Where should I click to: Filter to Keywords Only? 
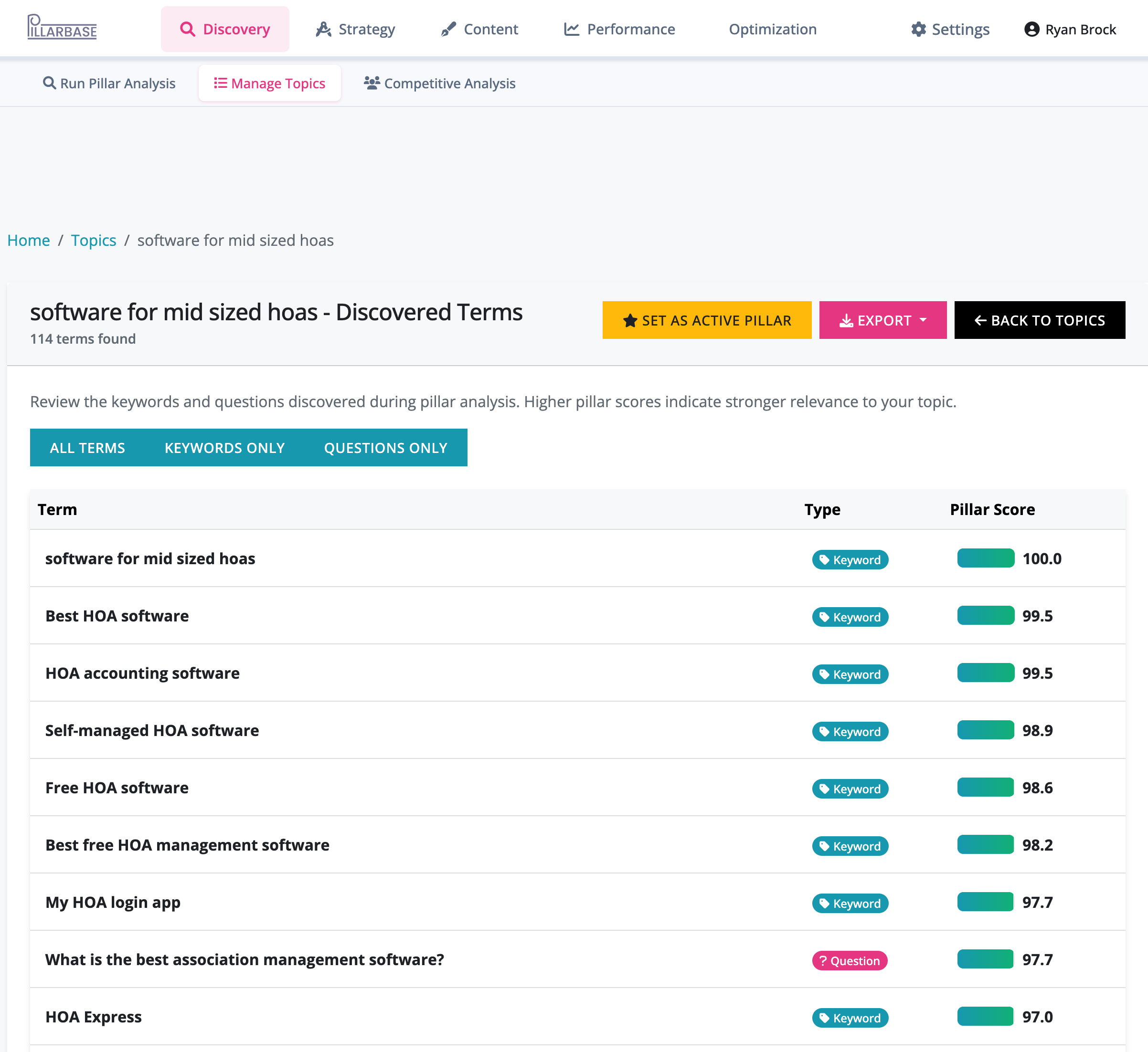click(x=224, y=447)
